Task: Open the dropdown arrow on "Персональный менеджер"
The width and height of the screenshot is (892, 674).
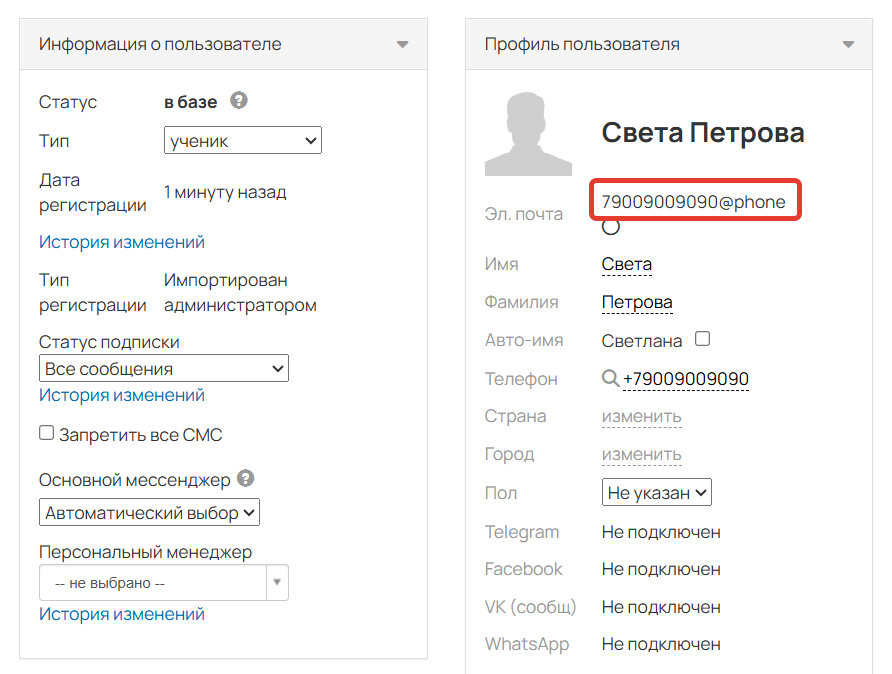Action: (277, 582)
